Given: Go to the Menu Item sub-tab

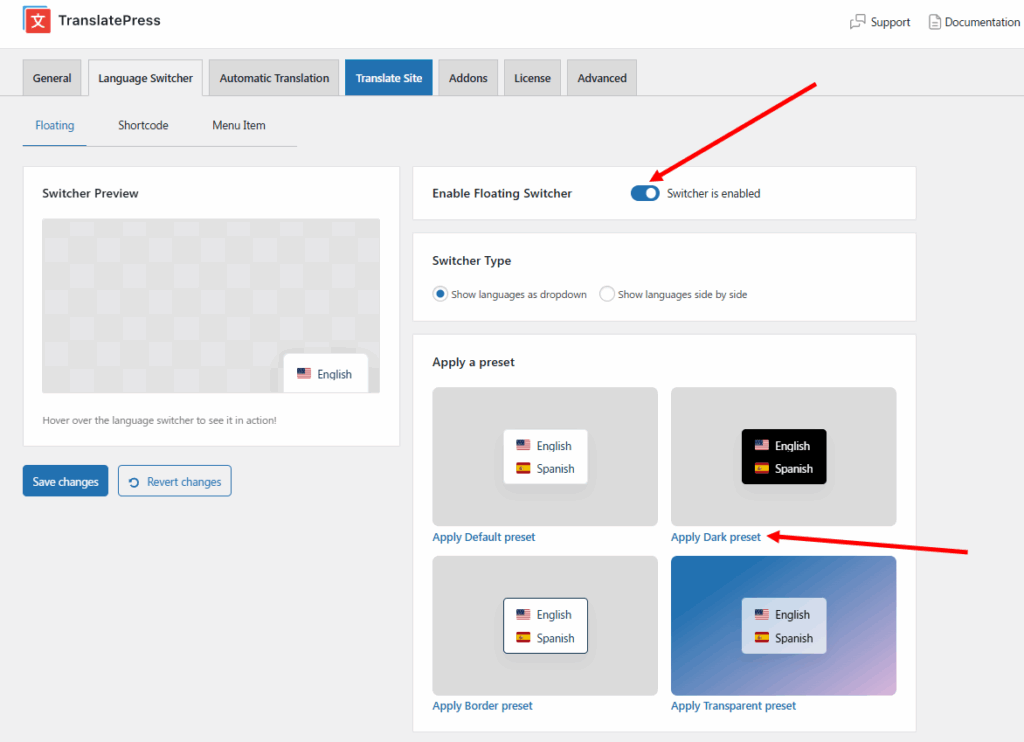Looking at the screenshot, I should coord(238,126).
